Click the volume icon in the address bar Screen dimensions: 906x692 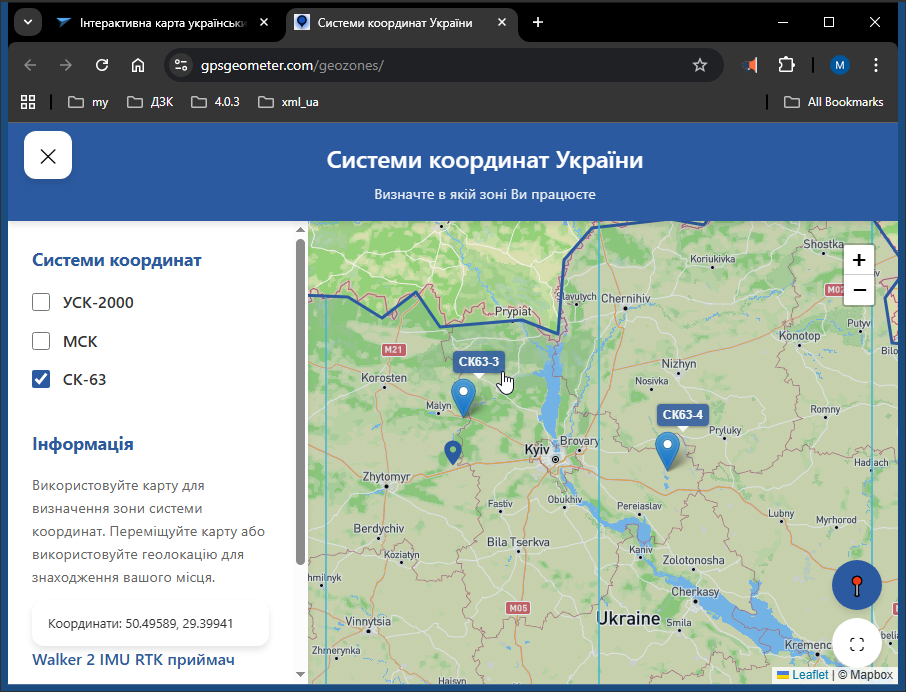[751, 64]
